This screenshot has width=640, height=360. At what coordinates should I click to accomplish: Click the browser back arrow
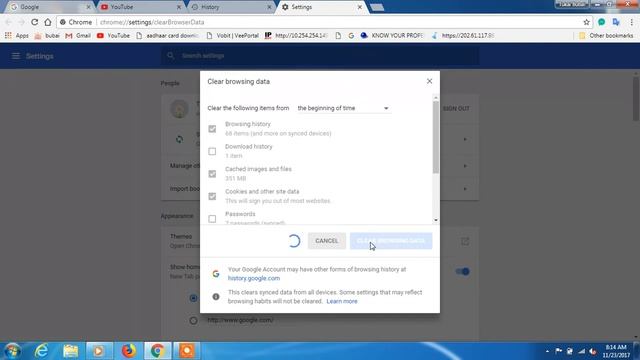click(x=9, y=22)
